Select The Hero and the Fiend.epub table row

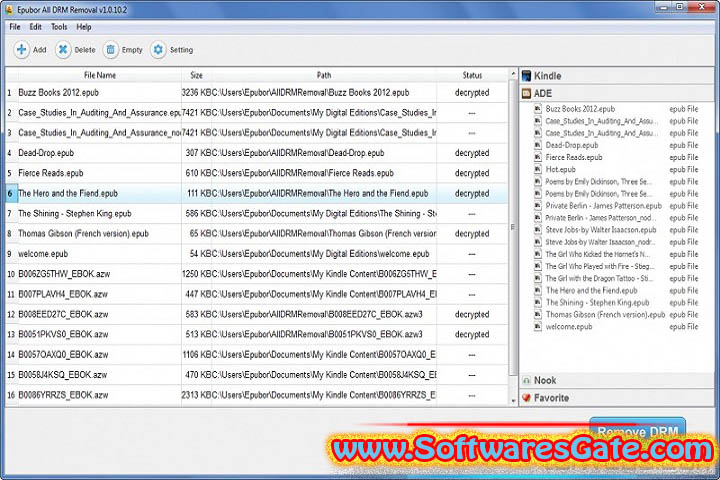tap(257, 193)
